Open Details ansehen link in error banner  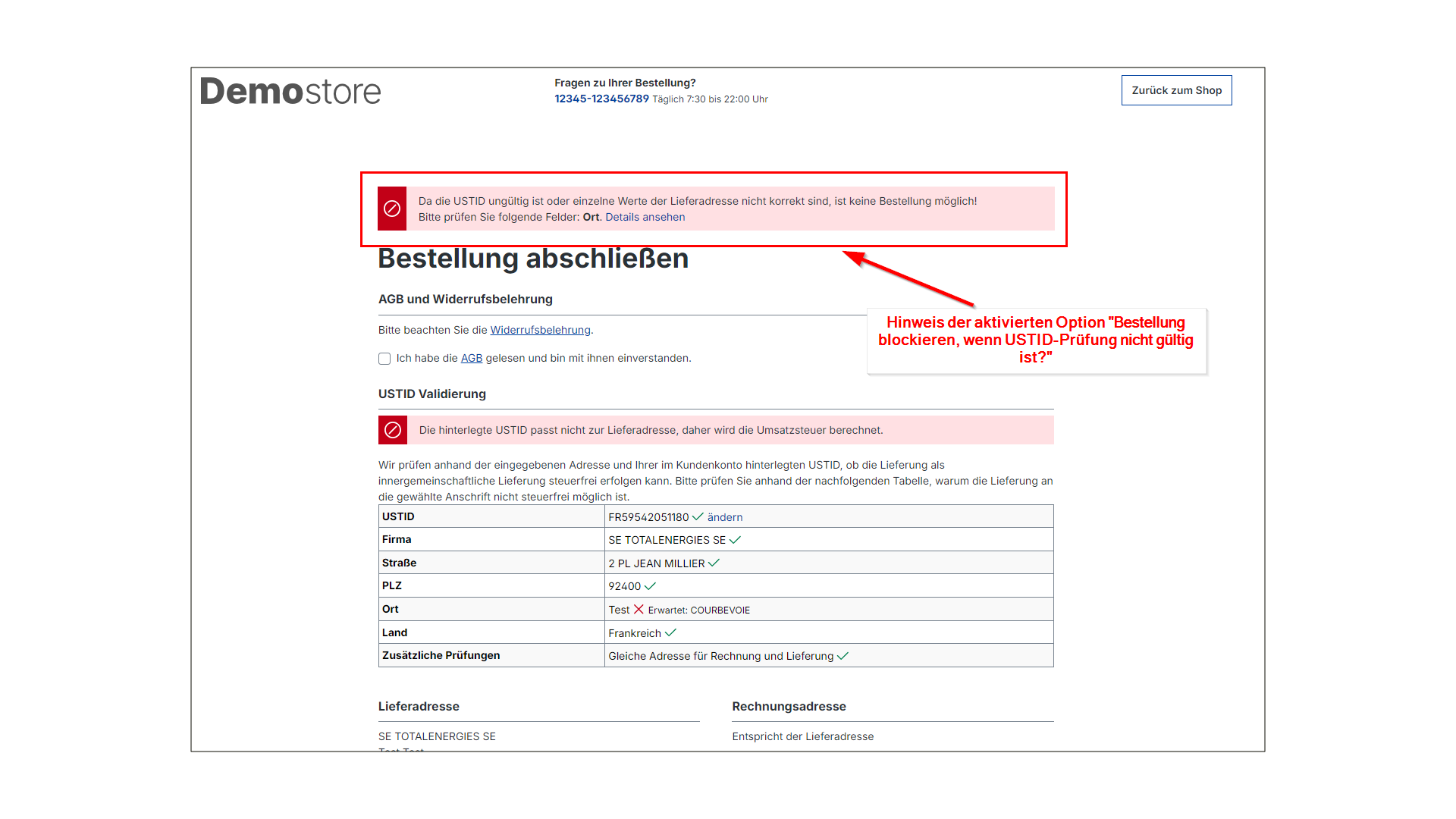pyautogui.click(x=645, y=217)
